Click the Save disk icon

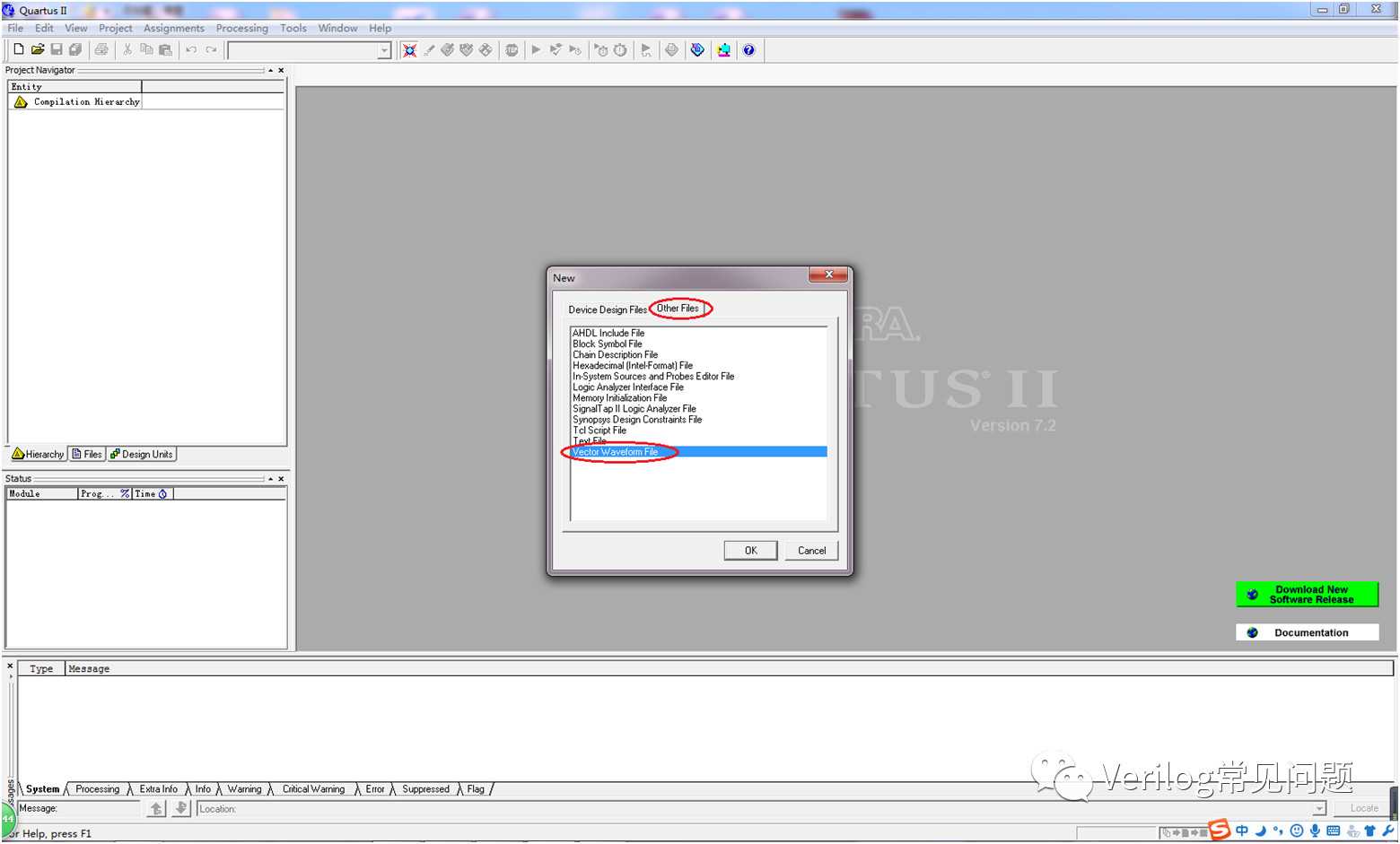click(x=57, y=50)
